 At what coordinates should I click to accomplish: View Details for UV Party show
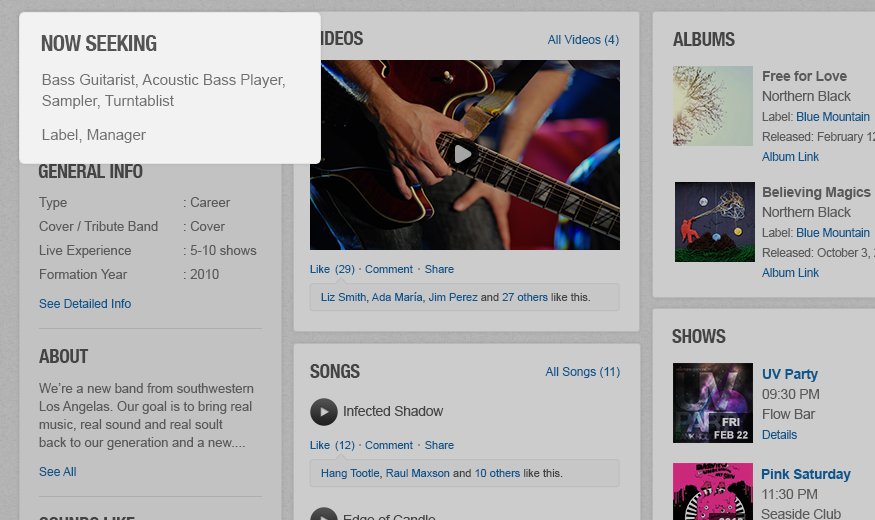[780, 435]
